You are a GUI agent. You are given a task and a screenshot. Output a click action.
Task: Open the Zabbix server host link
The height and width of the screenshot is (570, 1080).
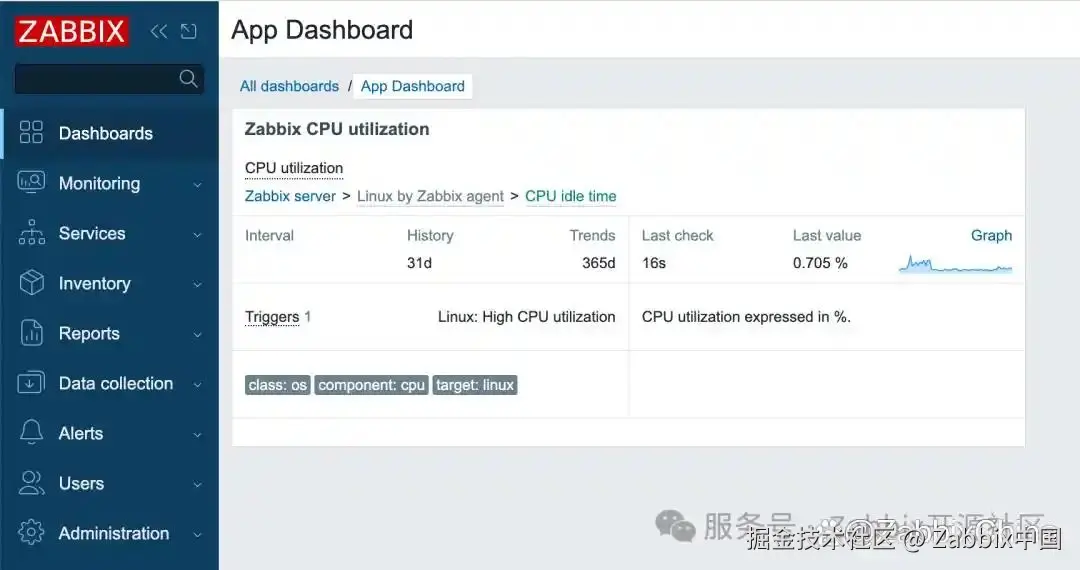(290, 196)
